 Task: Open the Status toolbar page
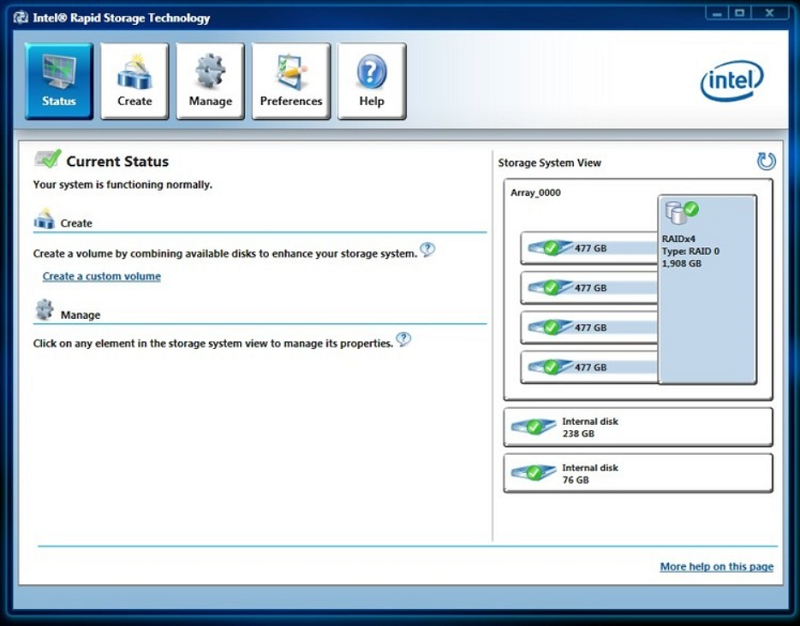click(57, 80)
